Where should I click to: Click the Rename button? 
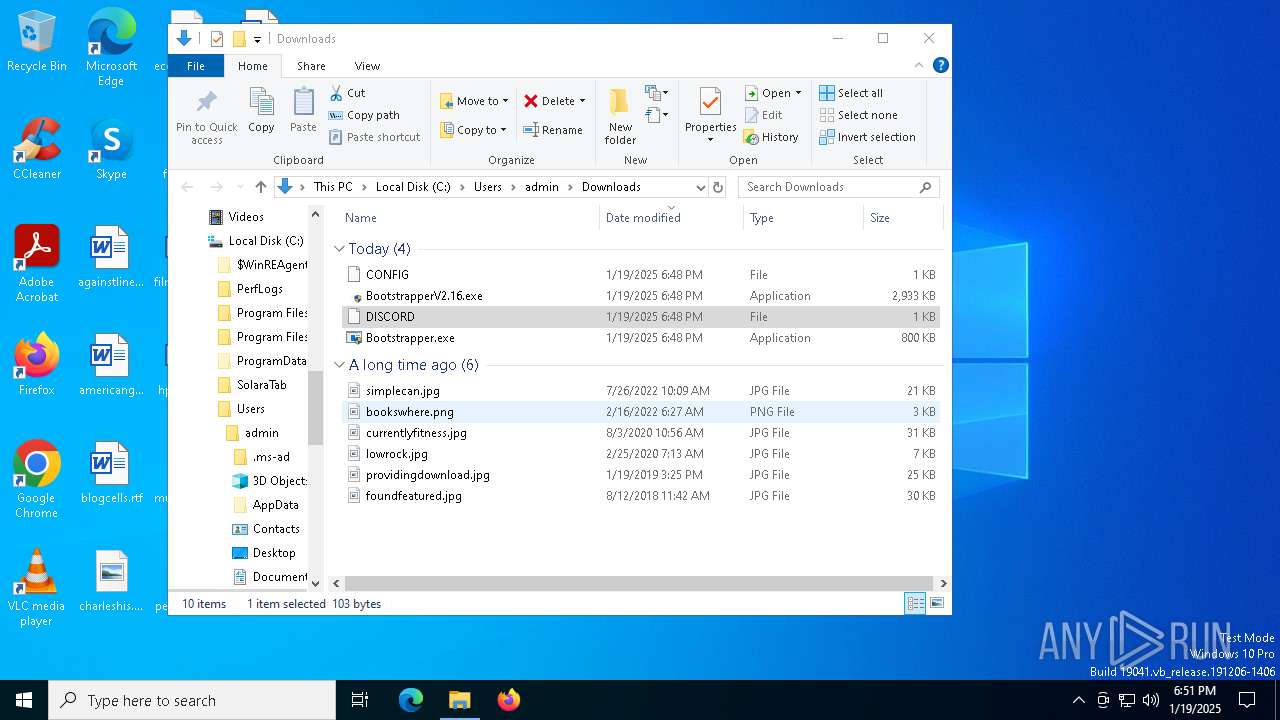coord(553,130)
